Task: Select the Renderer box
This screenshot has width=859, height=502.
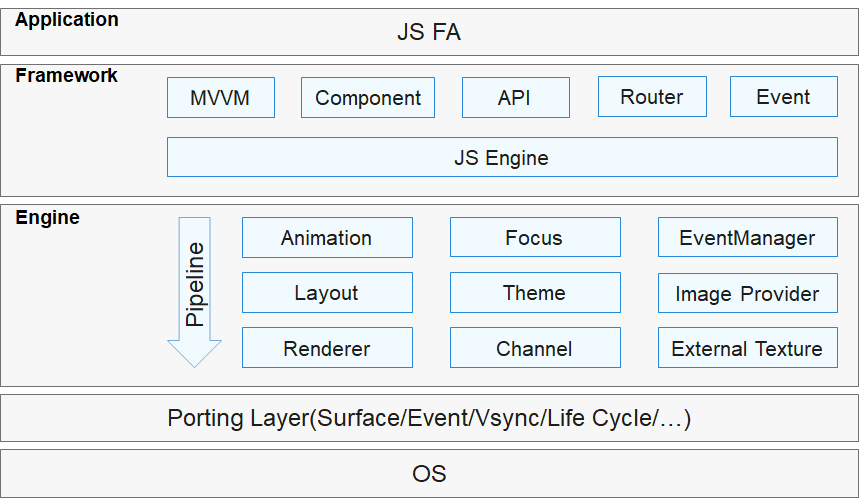Action: 327,348
